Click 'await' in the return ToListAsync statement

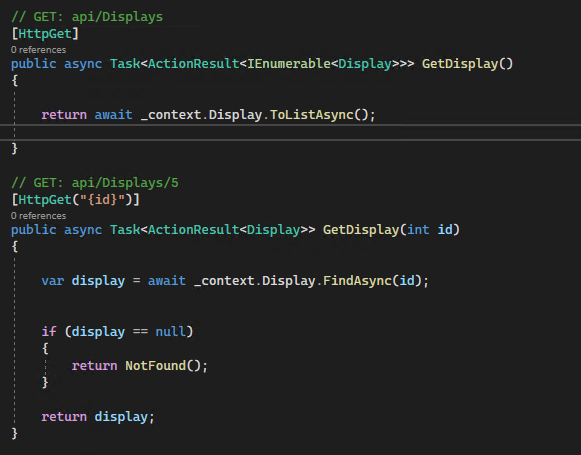[113, 115]
